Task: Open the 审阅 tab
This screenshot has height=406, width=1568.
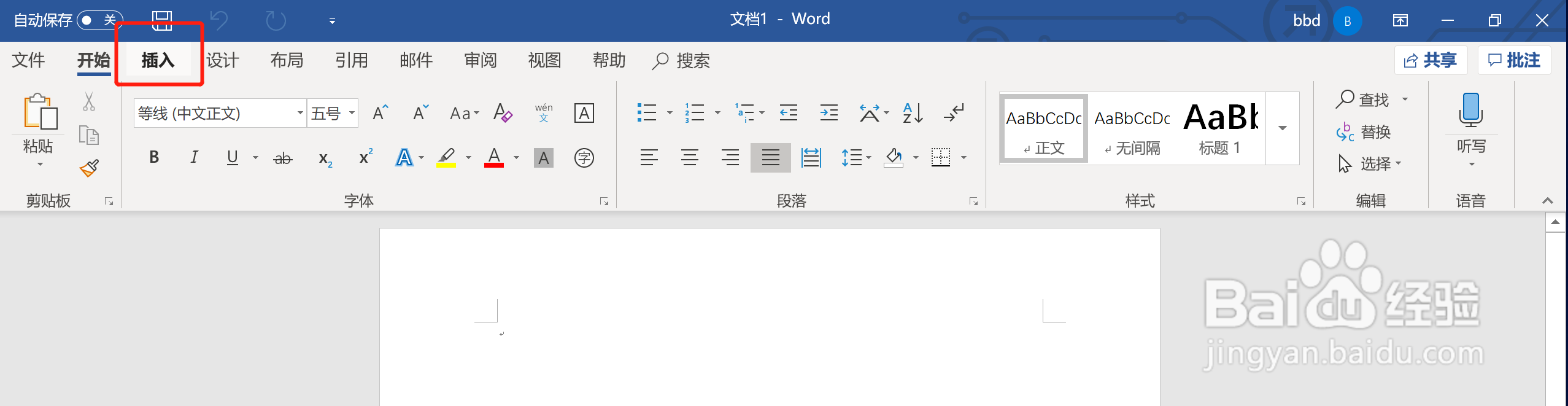Action: (x=481, y=60)
